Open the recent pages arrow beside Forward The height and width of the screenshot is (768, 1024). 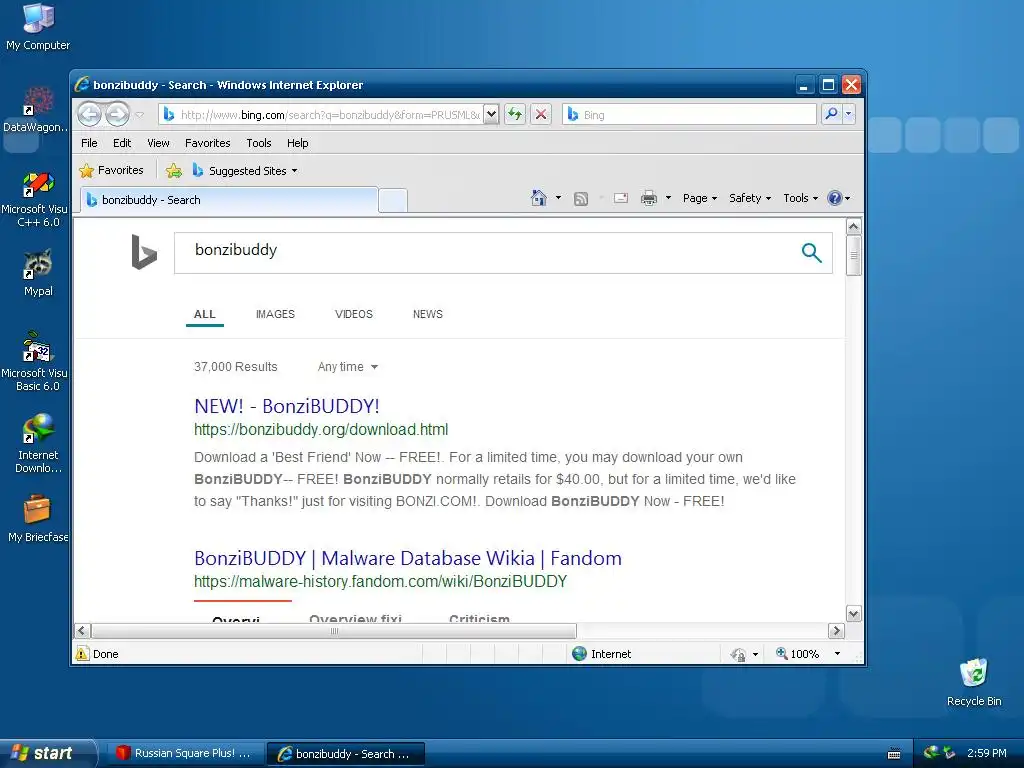pyautogui.click(x=139, y=115)
